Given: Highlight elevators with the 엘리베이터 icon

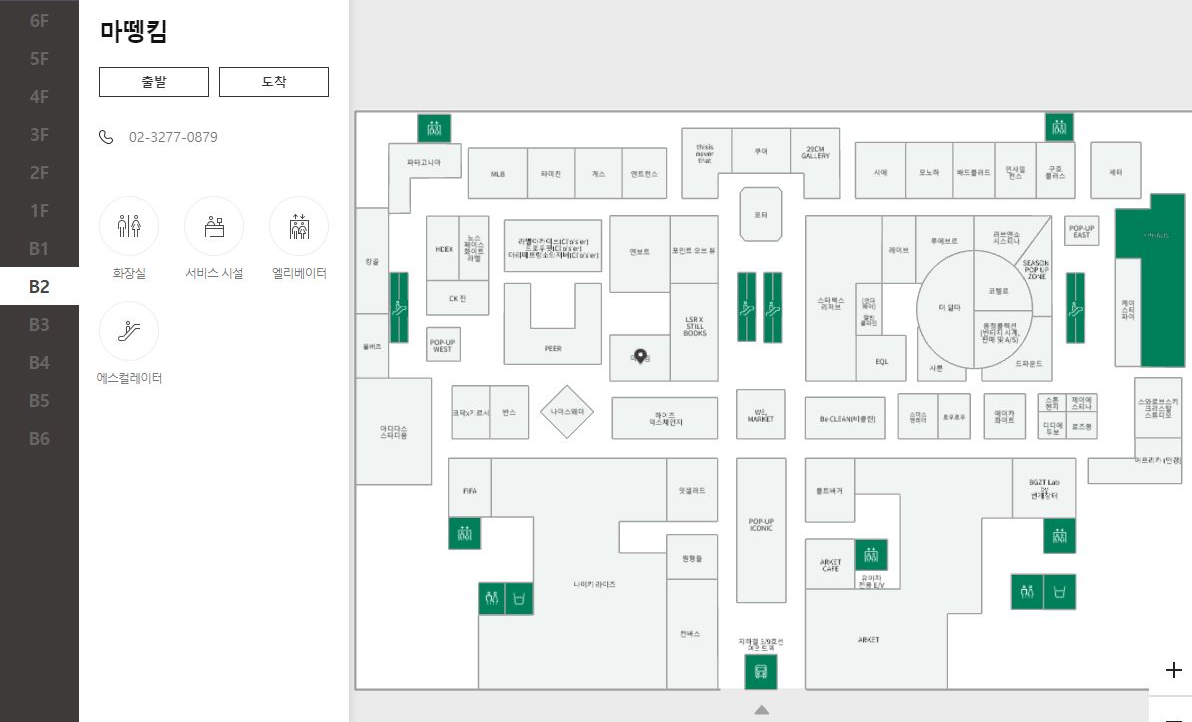Looking at the screenshot, I should click(299, 226).
